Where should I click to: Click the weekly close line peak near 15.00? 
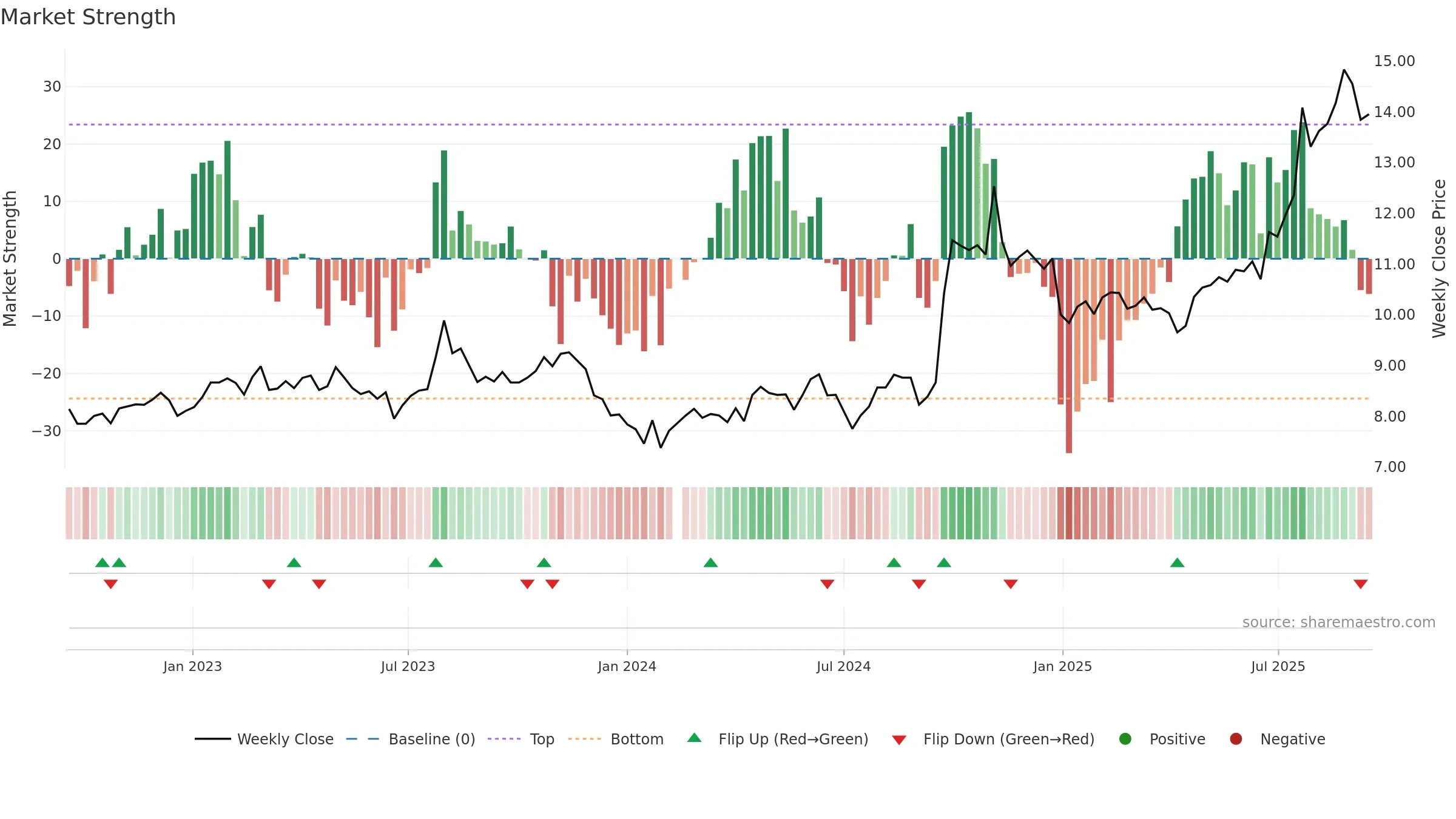click(1344, 70)
